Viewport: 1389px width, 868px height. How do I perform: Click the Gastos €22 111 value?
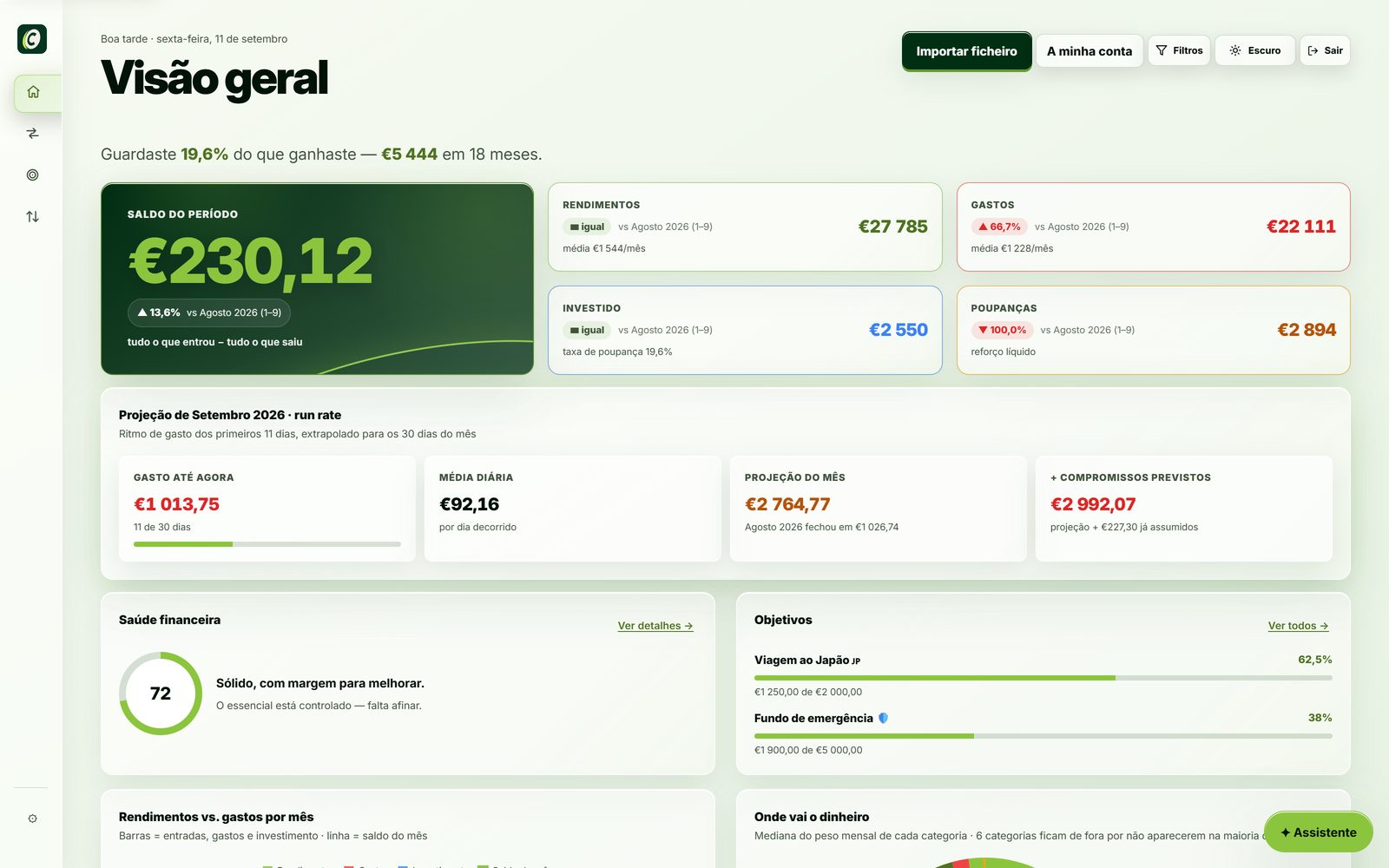click(x=1300, y=227)
